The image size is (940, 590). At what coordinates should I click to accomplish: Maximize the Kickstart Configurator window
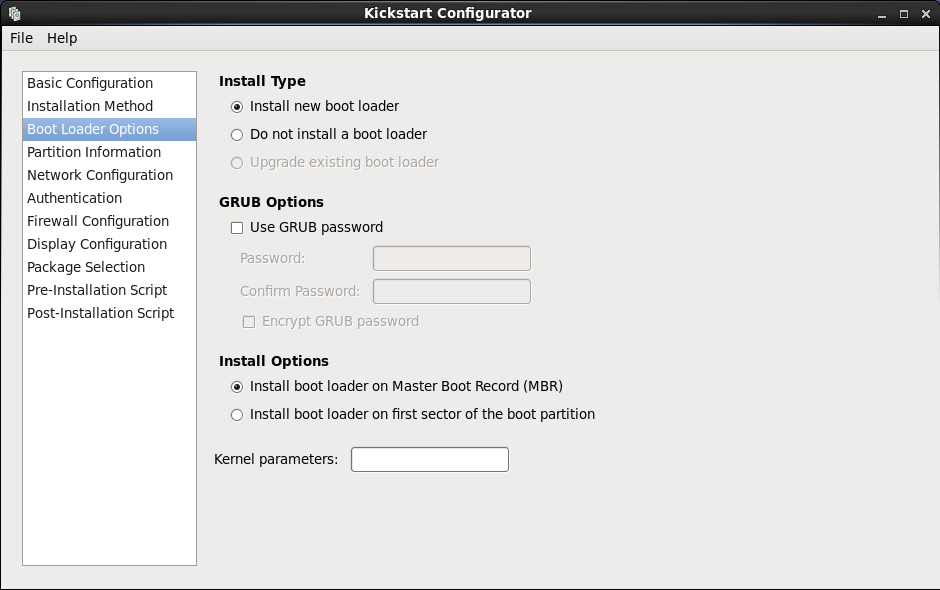(903, 13)
